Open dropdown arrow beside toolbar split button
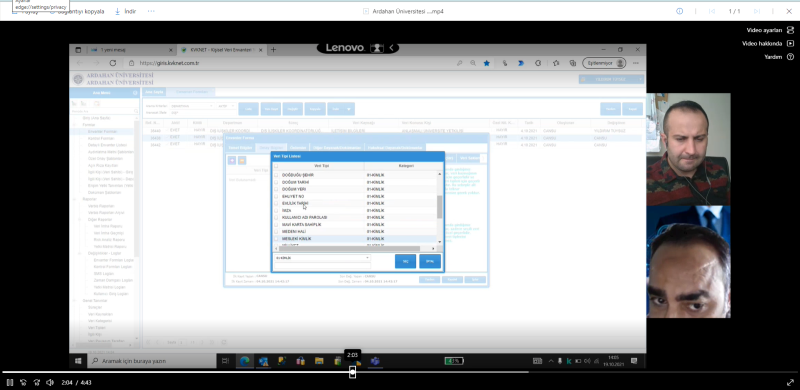This screenshot has height=390, width=800. (349, 109)
